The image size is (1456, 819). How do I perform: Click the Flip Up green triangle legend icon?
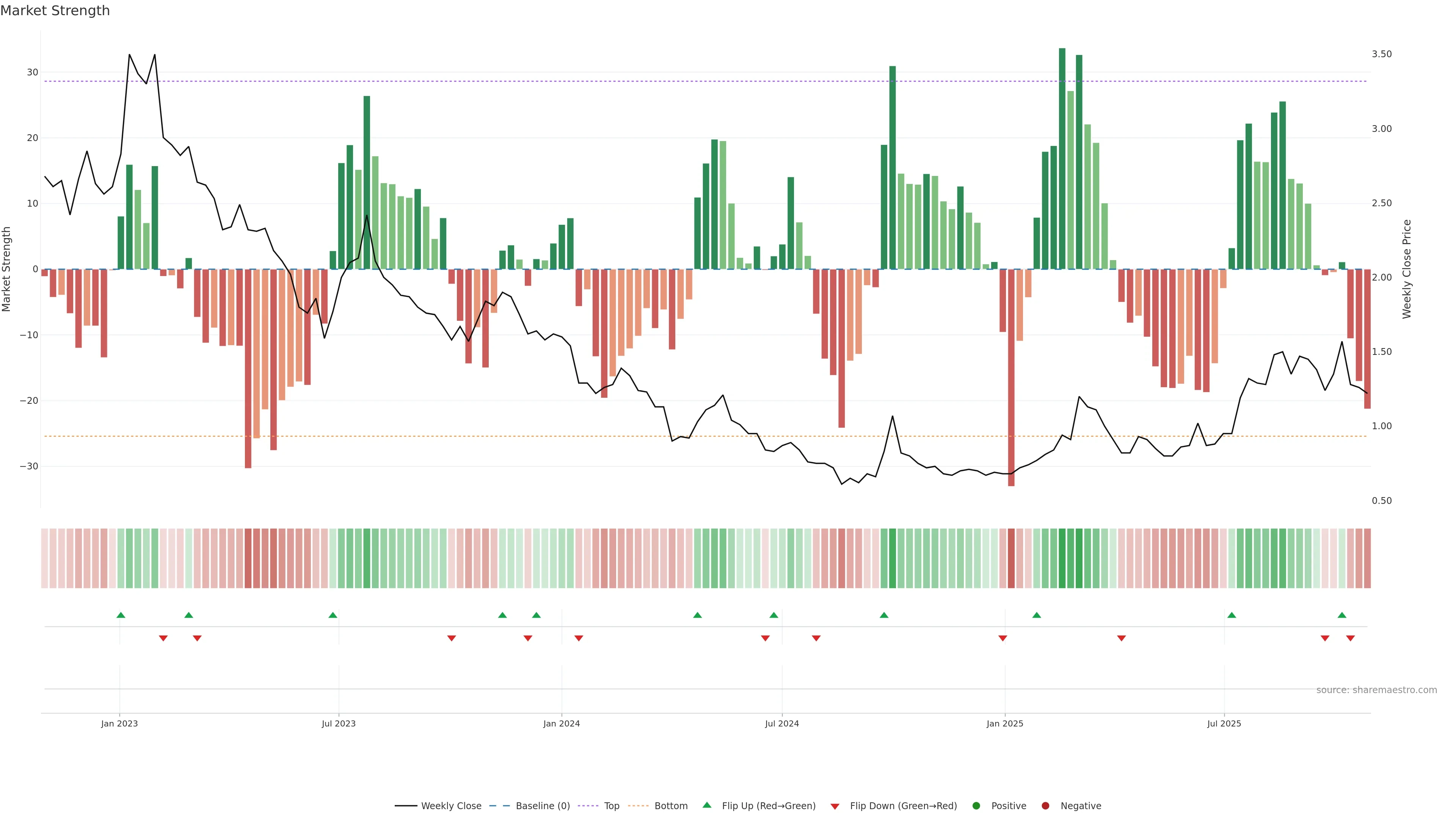click(706, 805)
